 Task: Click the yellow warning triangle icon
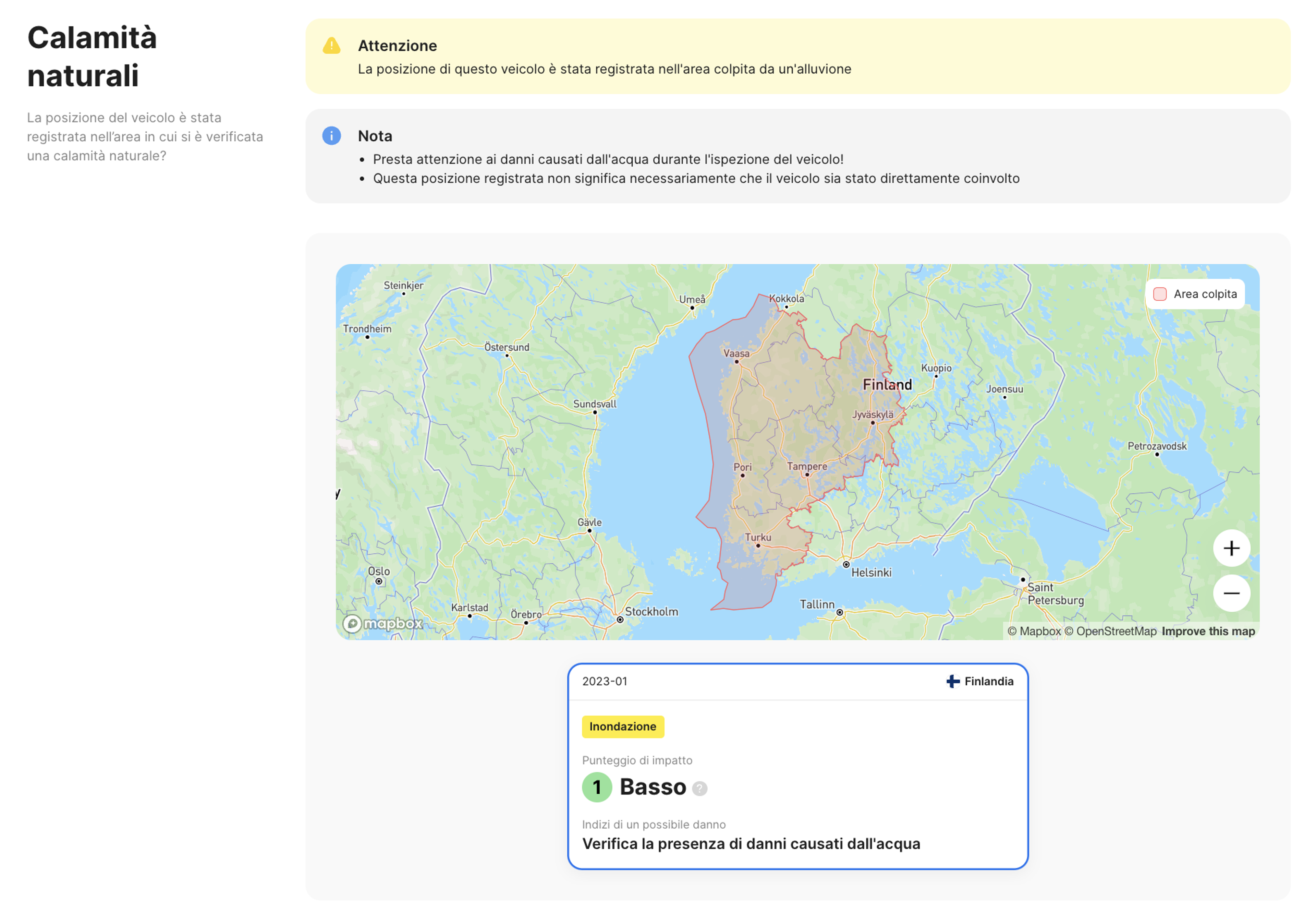332,46
